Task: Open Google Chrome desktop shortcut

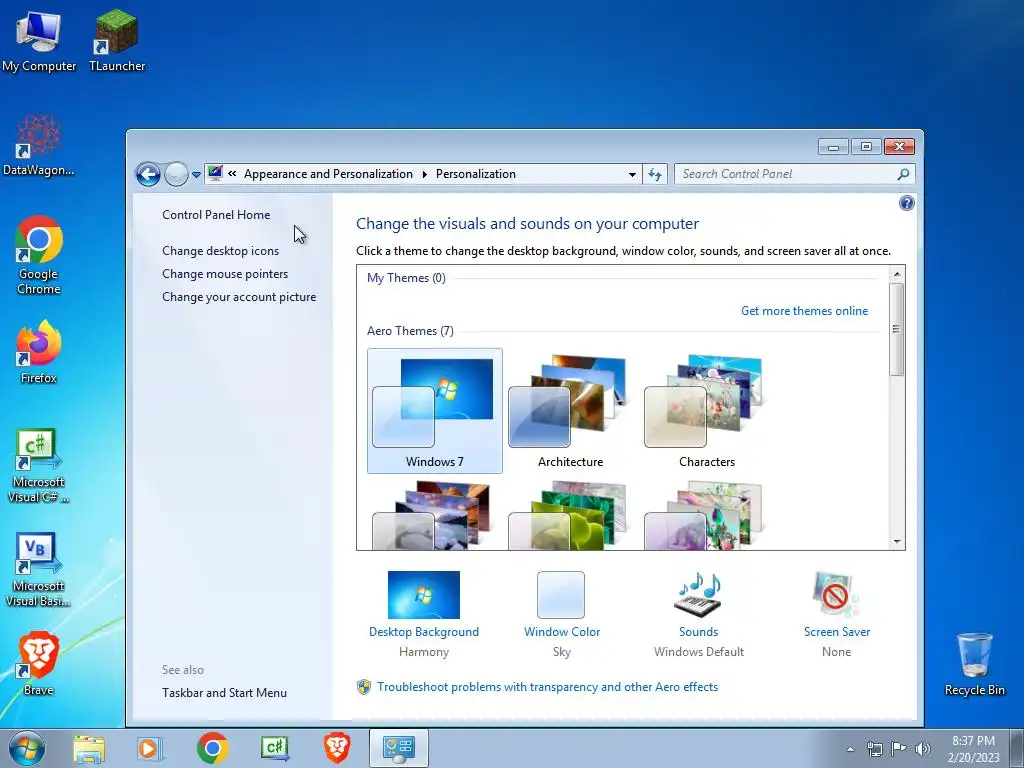Action: tap(39, 255)
